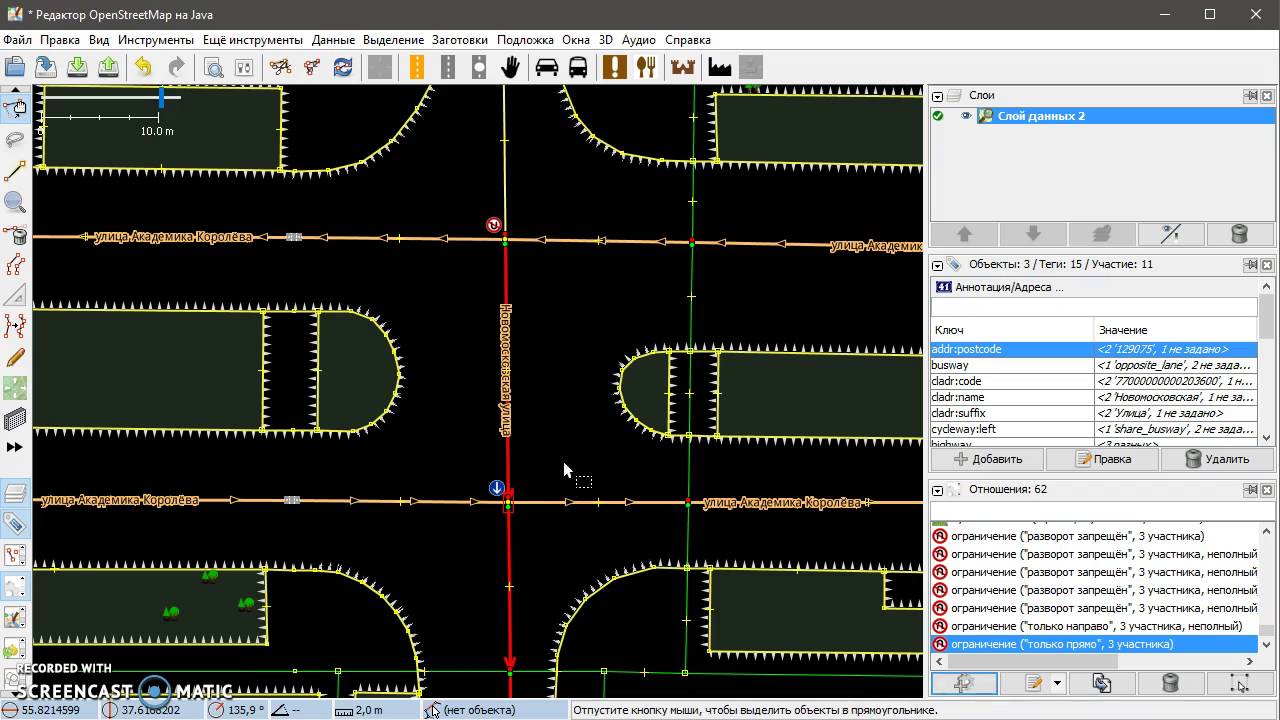The width and height of the screenshot is (1280, 720).
Task: Select the castle preset icon
Action: tap(683, 67)
